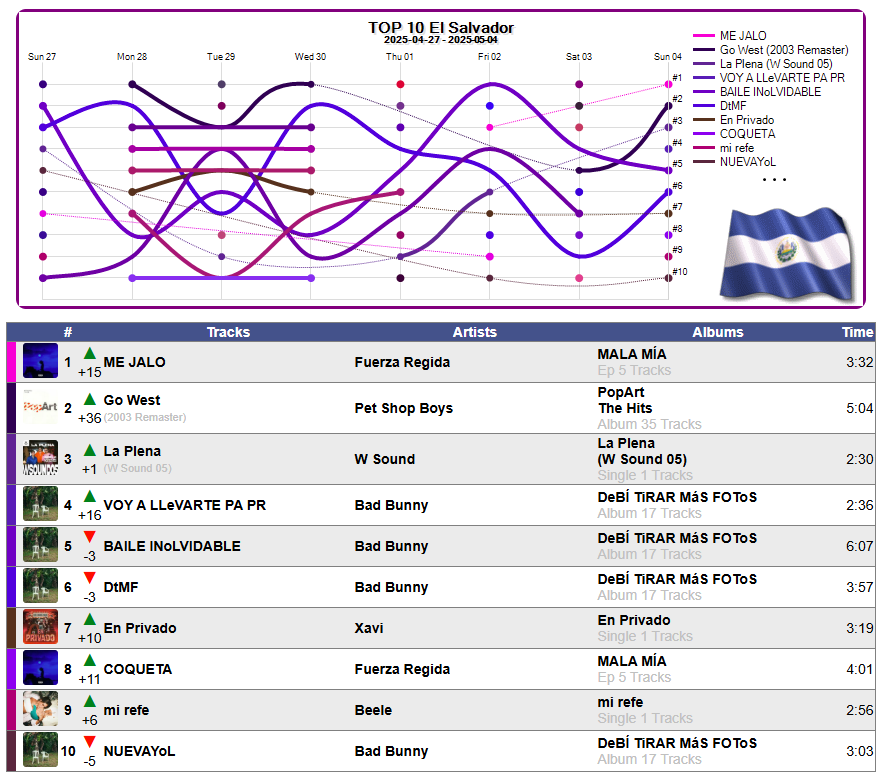The image size is (881, 777).
Task: Click the El Salvador flag image
Action: click(x=787, y=255)
